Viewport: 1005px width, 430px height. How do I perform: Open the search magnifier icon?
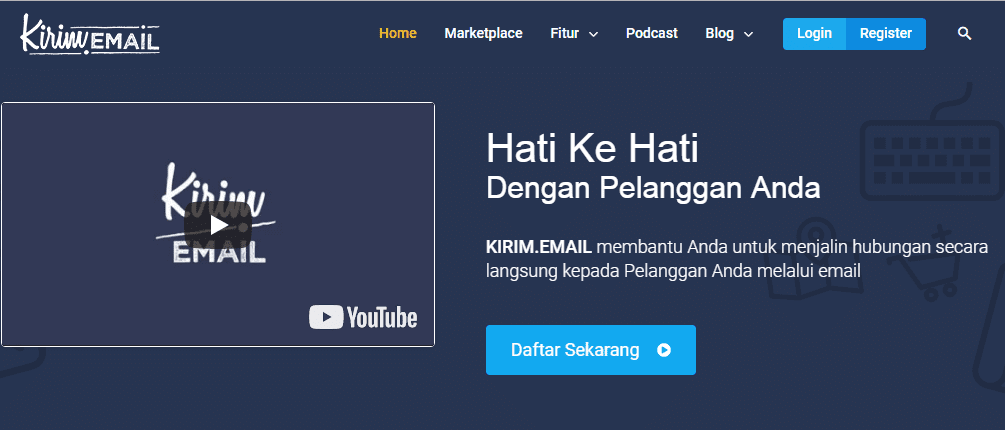(964, 33)
